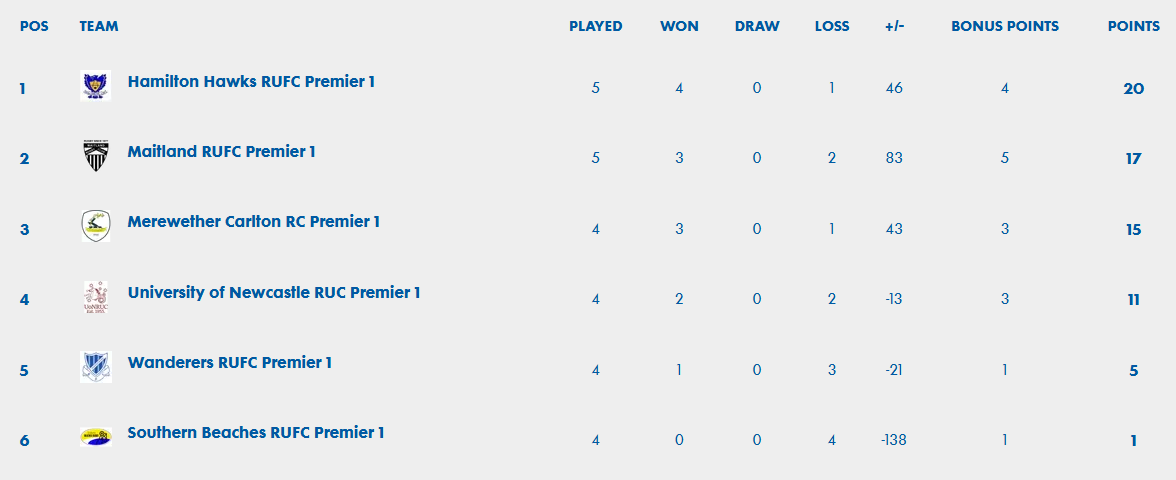1176x480 pixels.
Task: Open University of Newcastle RUC Premier 1 link
Action: coord(274,292)
